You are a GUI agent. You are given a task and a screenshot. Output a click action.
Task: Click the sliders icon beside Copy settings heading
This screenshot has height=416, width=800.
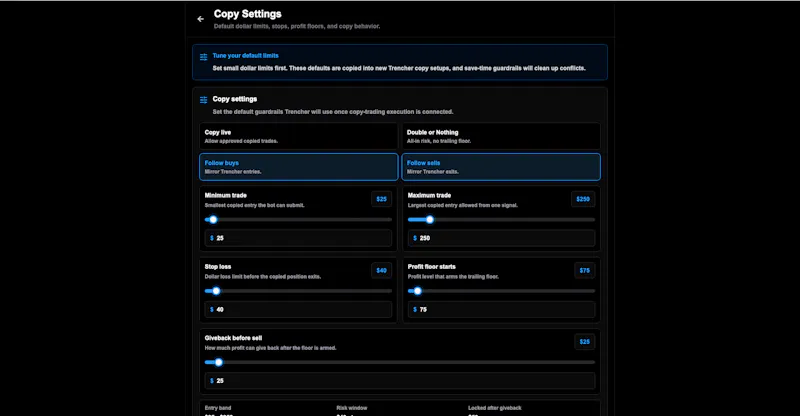[x=204, y=100]
